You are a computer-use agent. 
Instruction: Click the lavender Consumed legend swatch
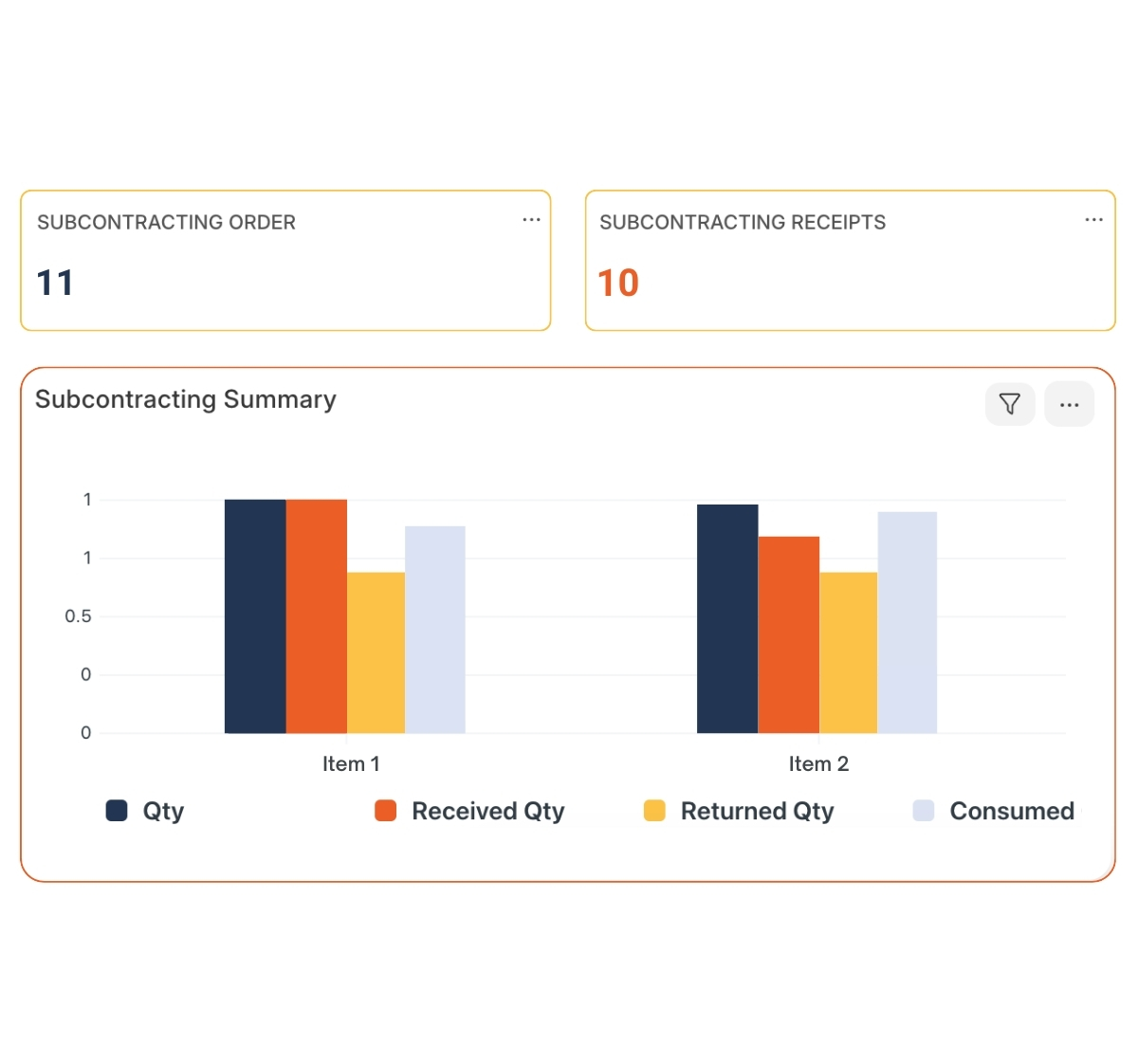[924, 811]
